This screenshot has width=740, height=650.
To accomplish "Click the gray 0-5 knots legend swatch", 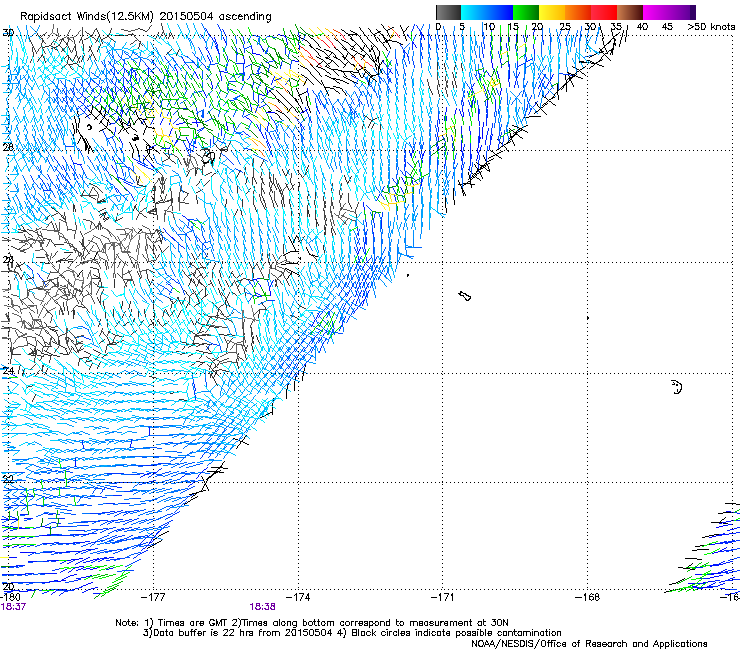I will [x=448, y=12].
